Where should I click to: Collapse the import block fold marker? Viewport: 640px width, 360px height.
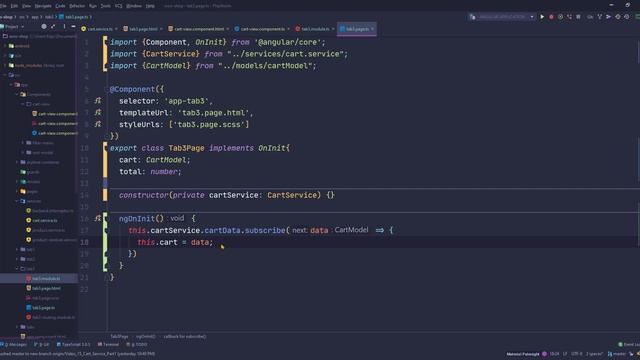[106, 42]
